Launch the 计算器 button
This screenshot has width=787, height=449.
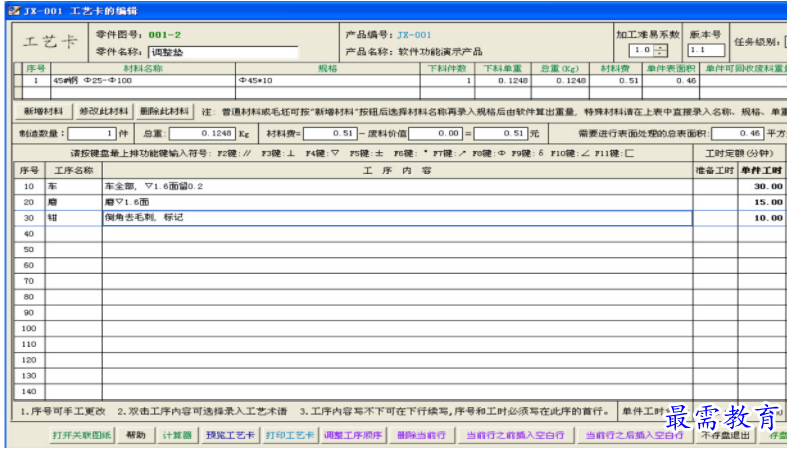177,435
